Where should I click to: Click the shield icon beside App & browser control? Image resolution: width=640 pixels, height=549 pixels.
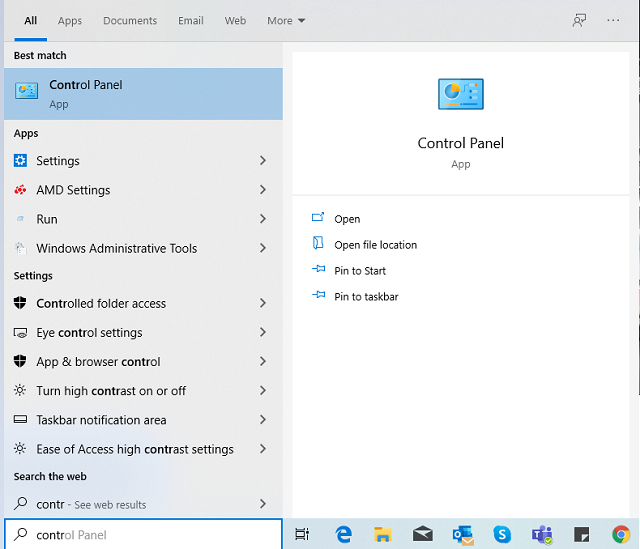(20, 361)
